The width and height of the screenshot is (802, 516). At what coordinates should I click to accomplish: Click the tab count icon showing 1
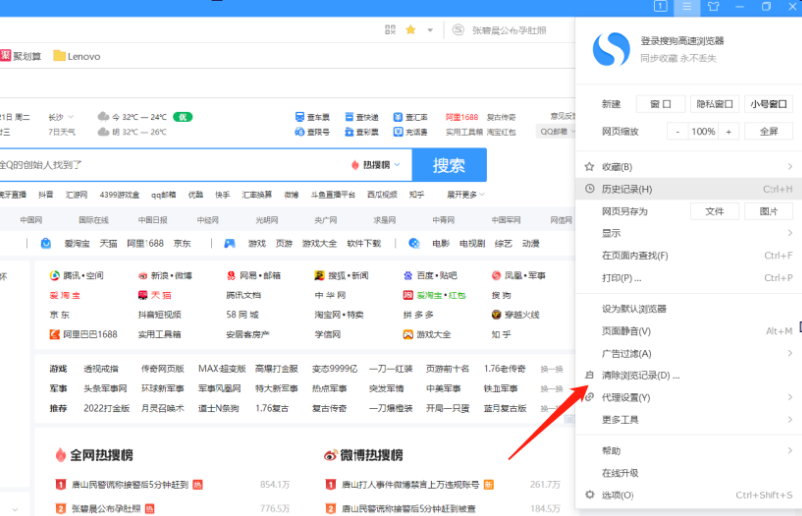[x=660, y=7]
